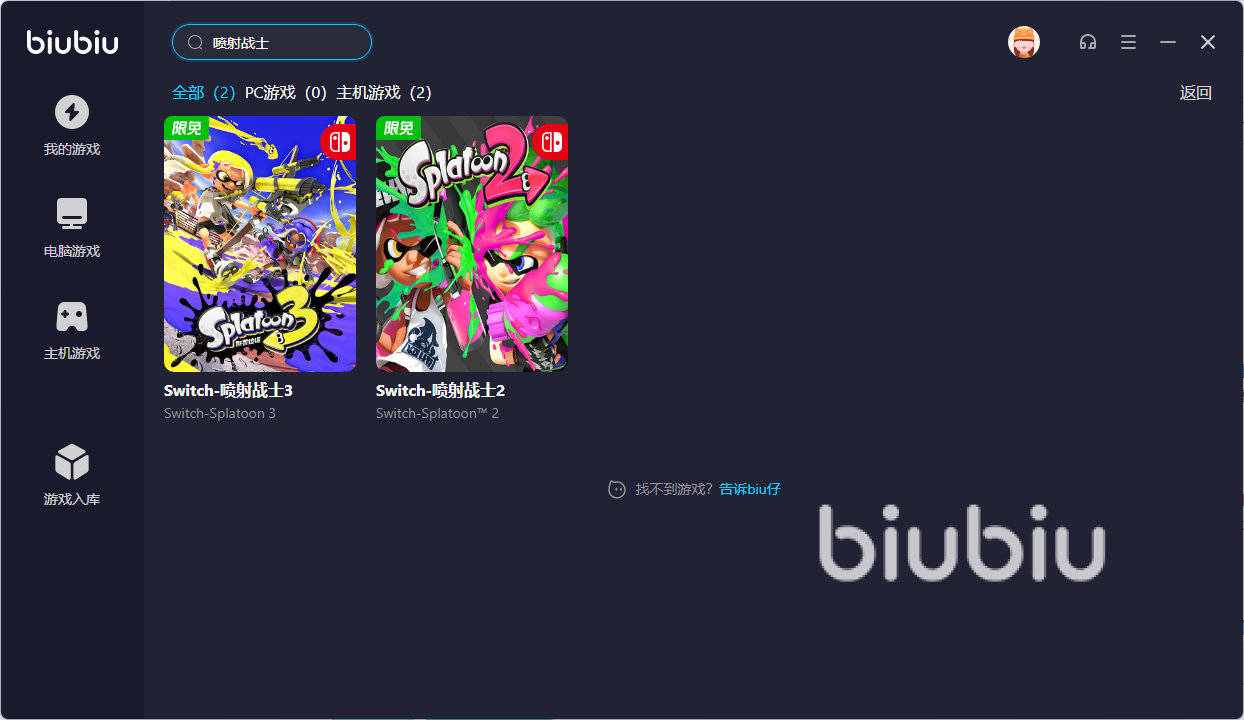This screenshot has height=720, width=1244.
Task: Click the 返回 back button
Action: point(1196,93)
